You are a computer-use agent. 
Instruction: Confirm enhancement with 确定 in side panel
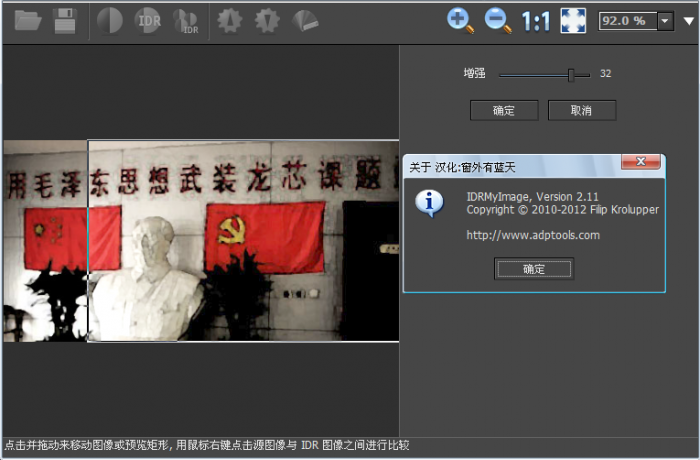[504, 110]
